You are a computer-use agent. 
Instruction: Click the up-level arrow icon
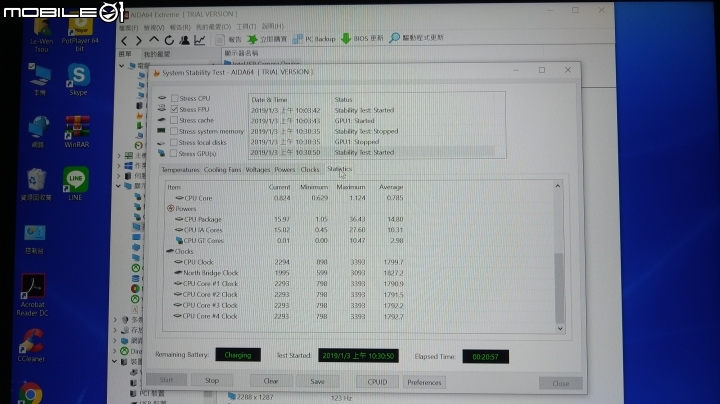tap(154, 40)
